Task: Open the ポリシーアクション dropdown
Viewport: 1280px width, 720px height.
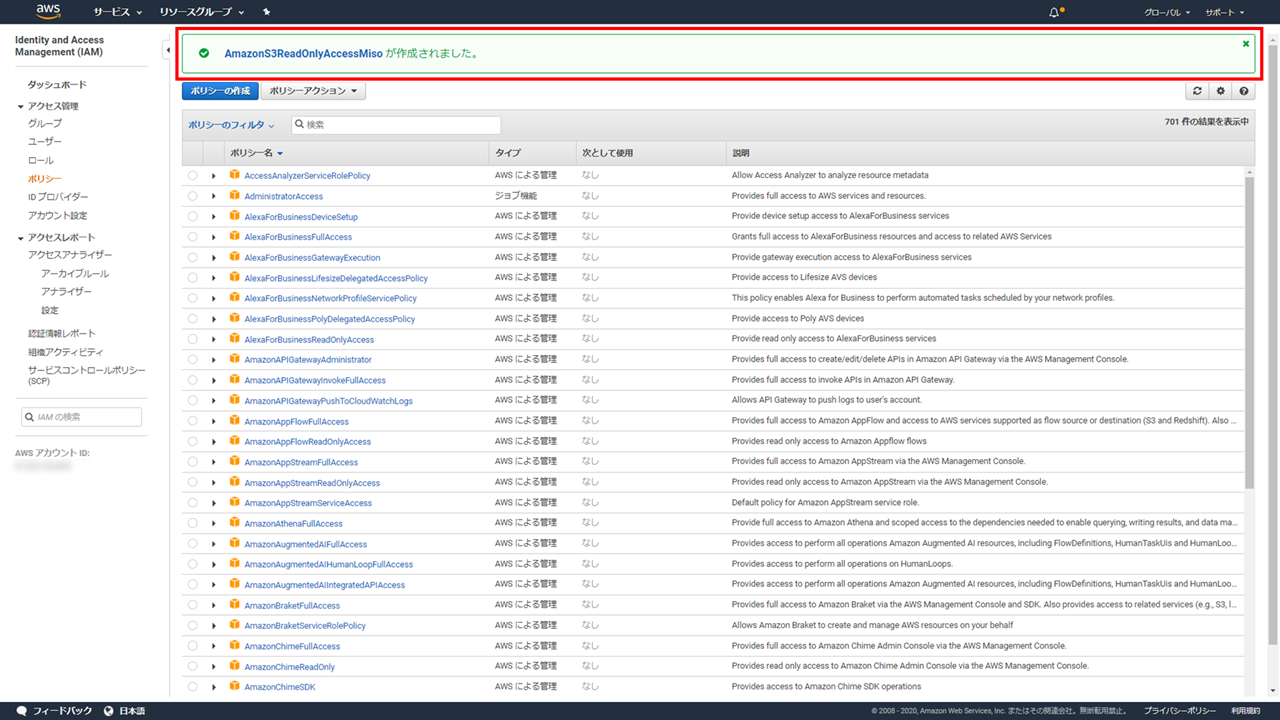Action: click(x=313, y=91)
